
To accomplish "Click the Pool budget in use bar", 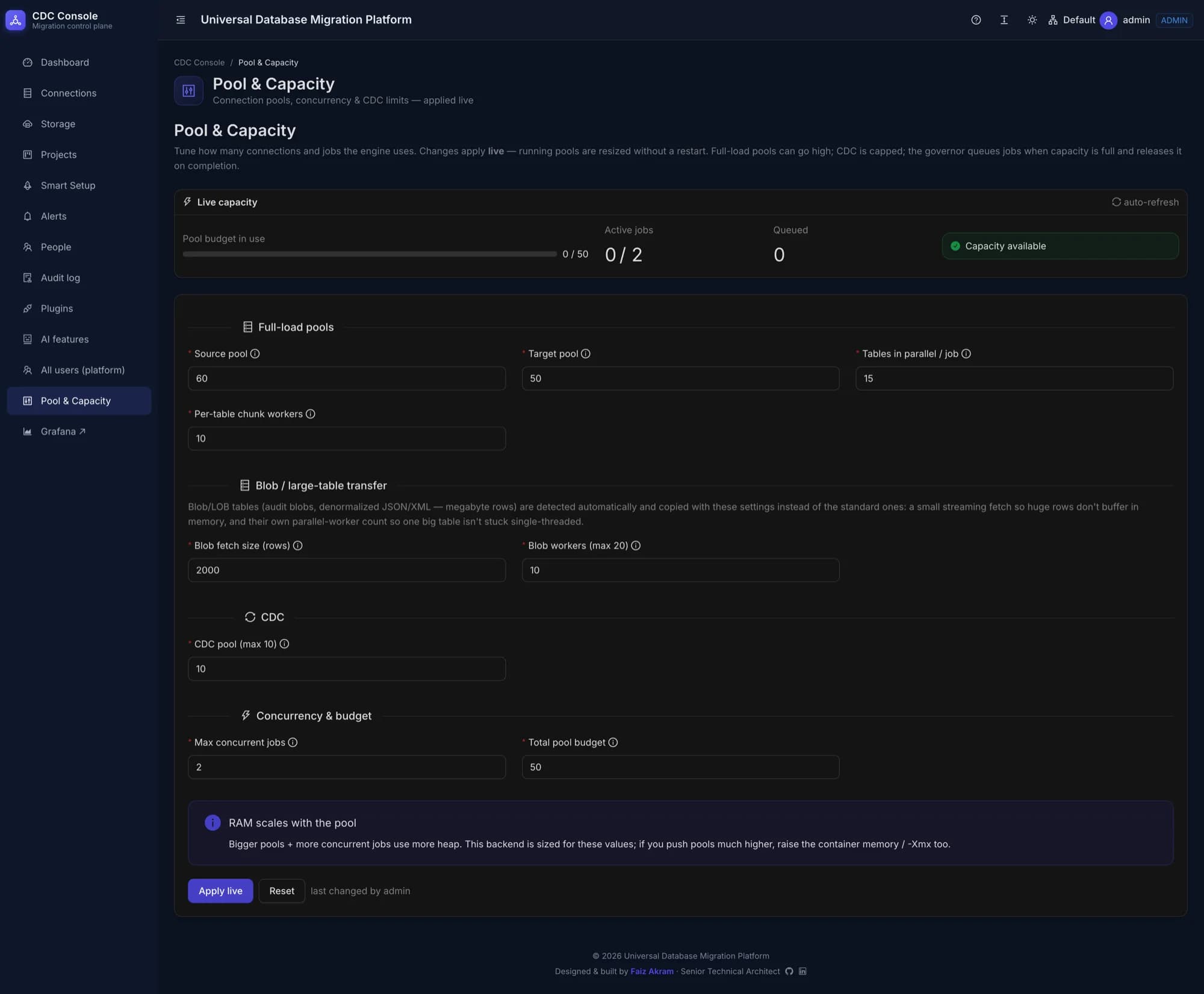I will pos(370,254).
